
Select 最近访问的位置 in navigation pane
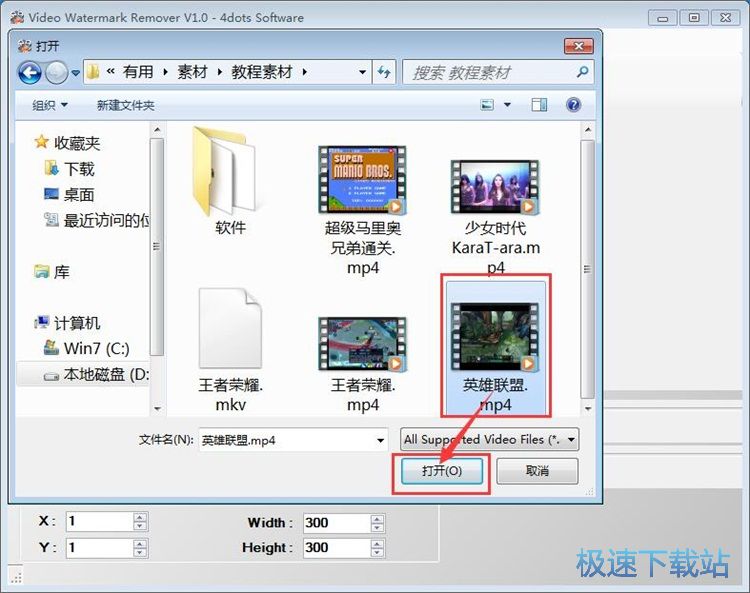coord(96,220)
